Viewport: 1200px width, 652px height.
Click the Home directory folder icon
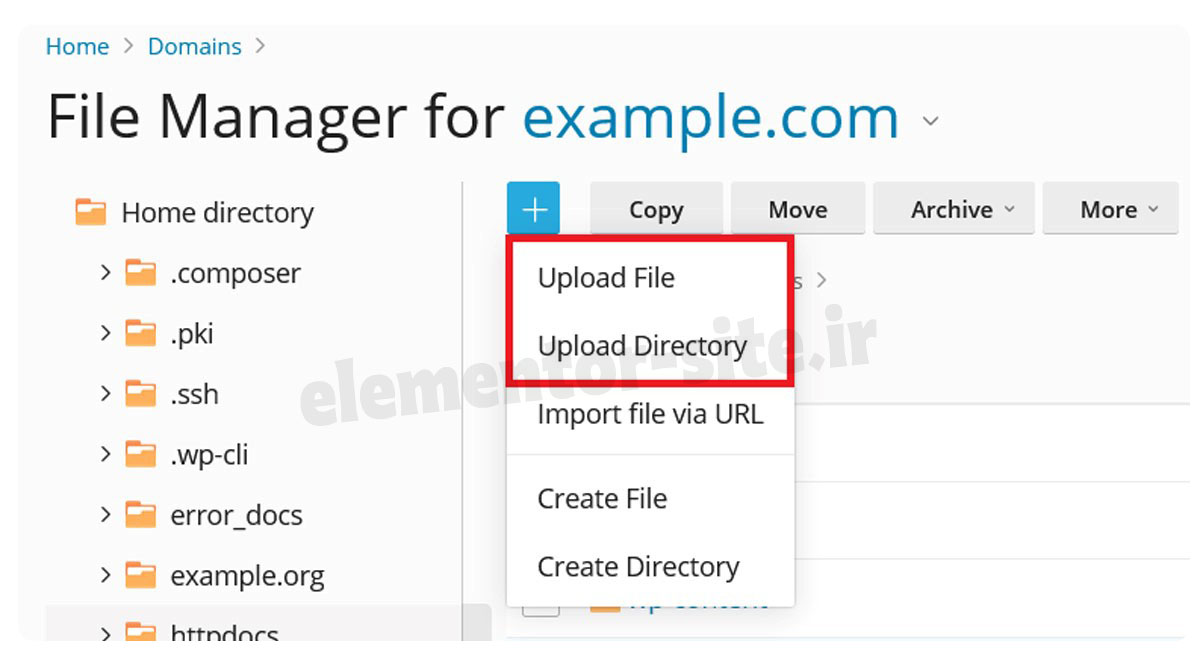click(x=91, y=212)
